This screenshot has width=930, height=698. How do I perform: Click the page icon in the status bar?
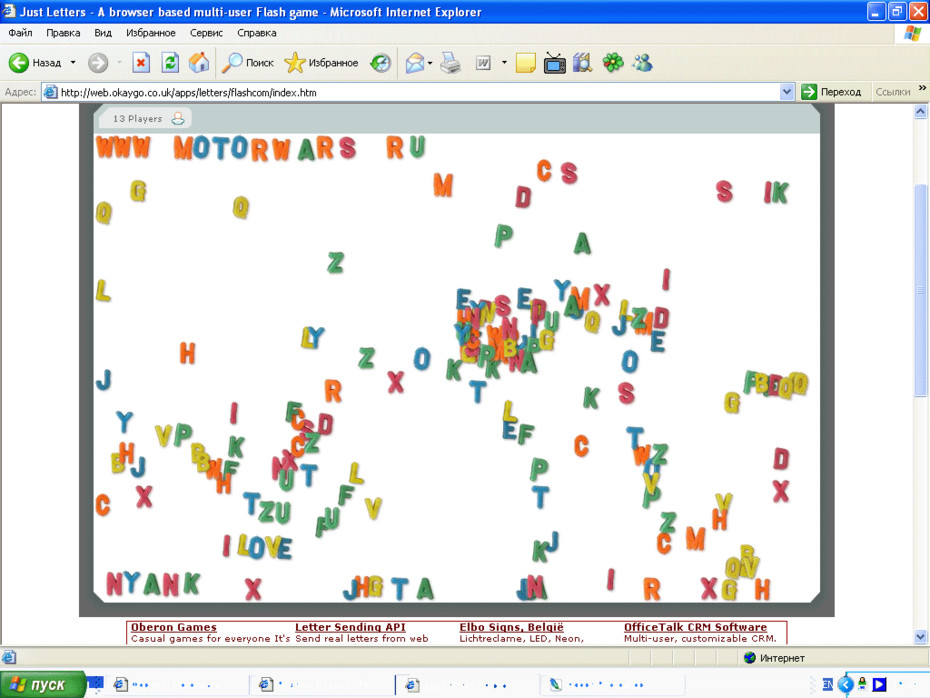[x=9, y=657]
